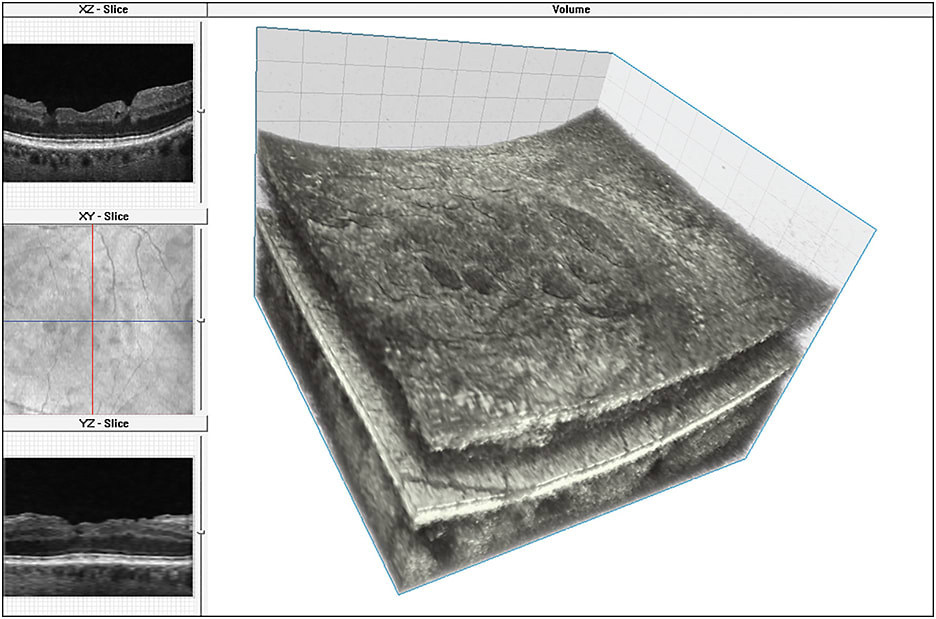The image size is (936, 619).
Task: Click the red and blue crosshair intersection
Action: pyautogui.click(x=92, y=321)
